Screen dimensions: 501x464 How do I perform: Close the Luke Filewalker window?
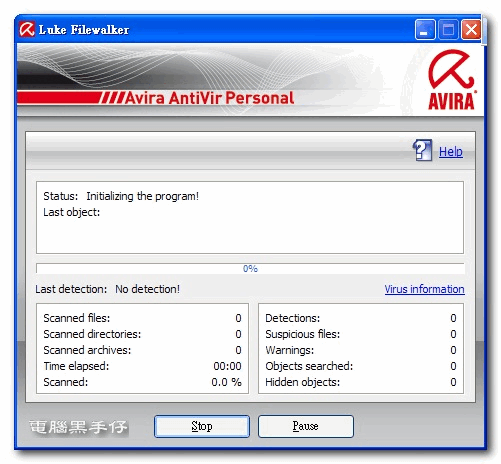click(471, 30)
